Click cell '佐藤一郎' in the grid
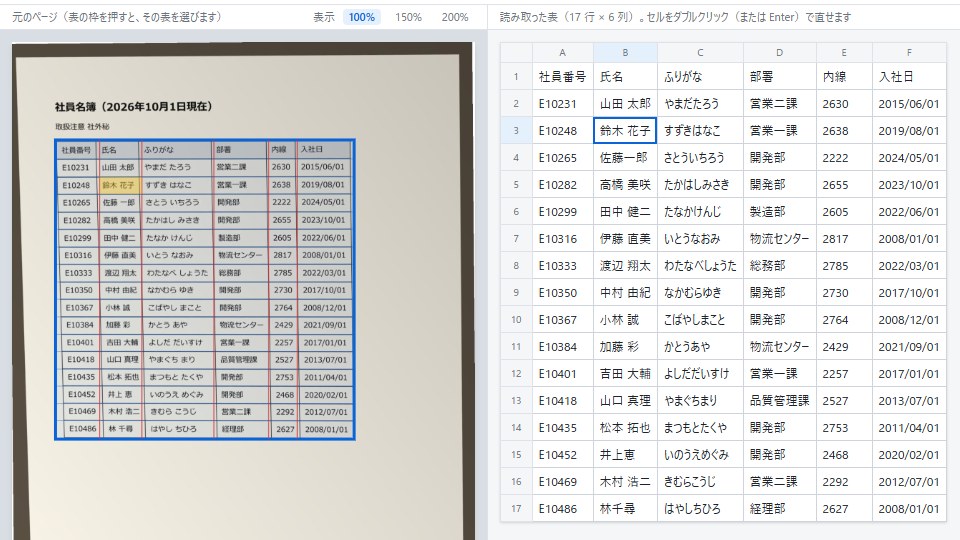 click(x=625, y=157)
